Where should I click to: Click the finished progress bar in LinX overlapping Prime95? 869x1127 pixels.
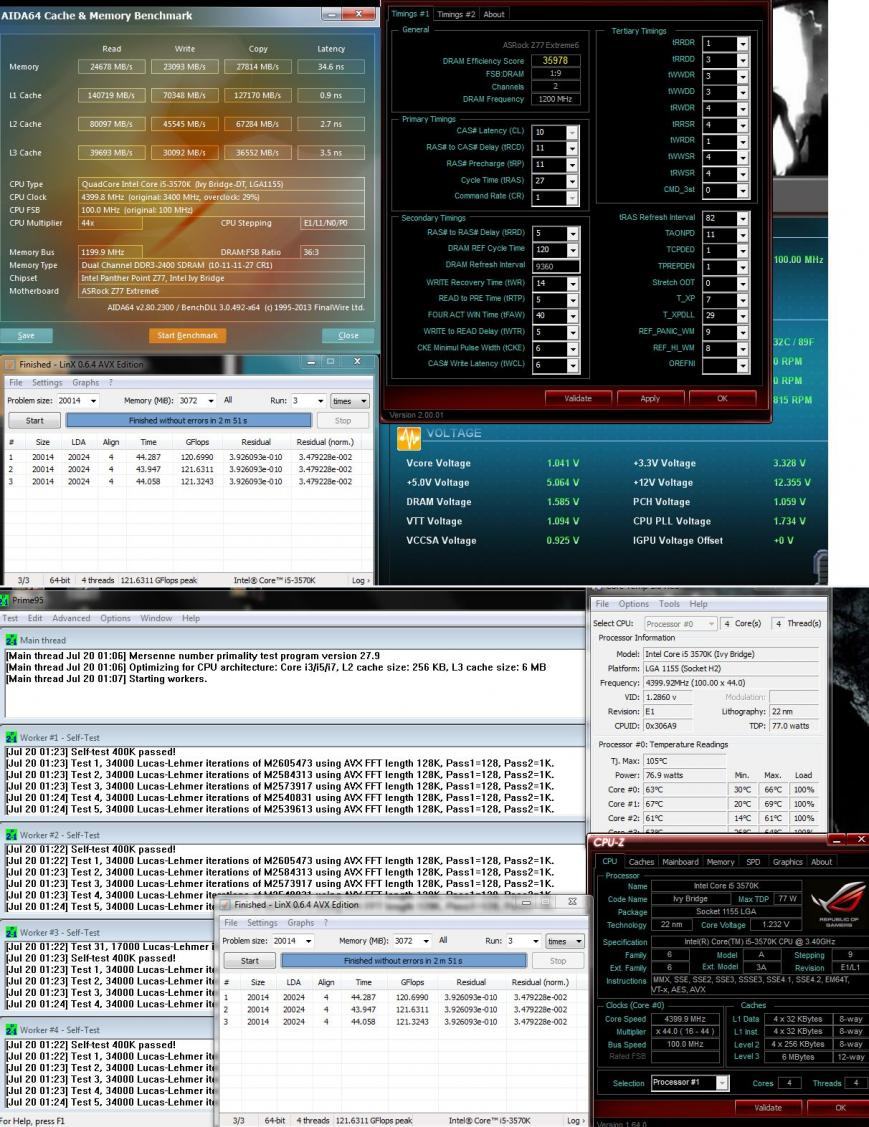coord(403,960)
